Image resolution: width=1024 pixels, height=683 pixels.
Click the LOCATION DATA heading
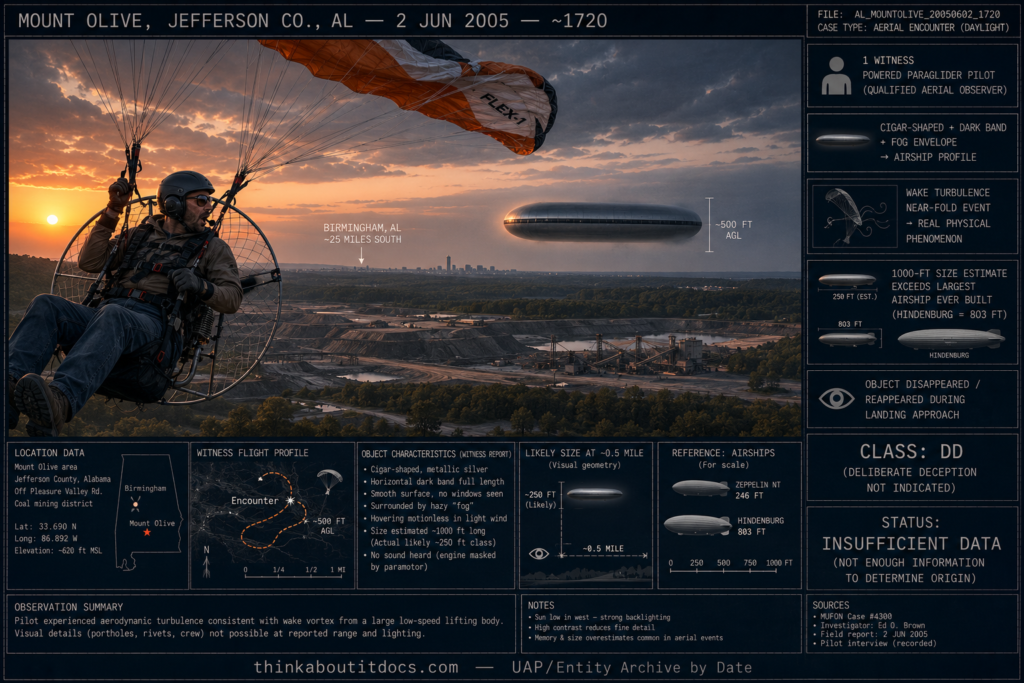point(49,453)
